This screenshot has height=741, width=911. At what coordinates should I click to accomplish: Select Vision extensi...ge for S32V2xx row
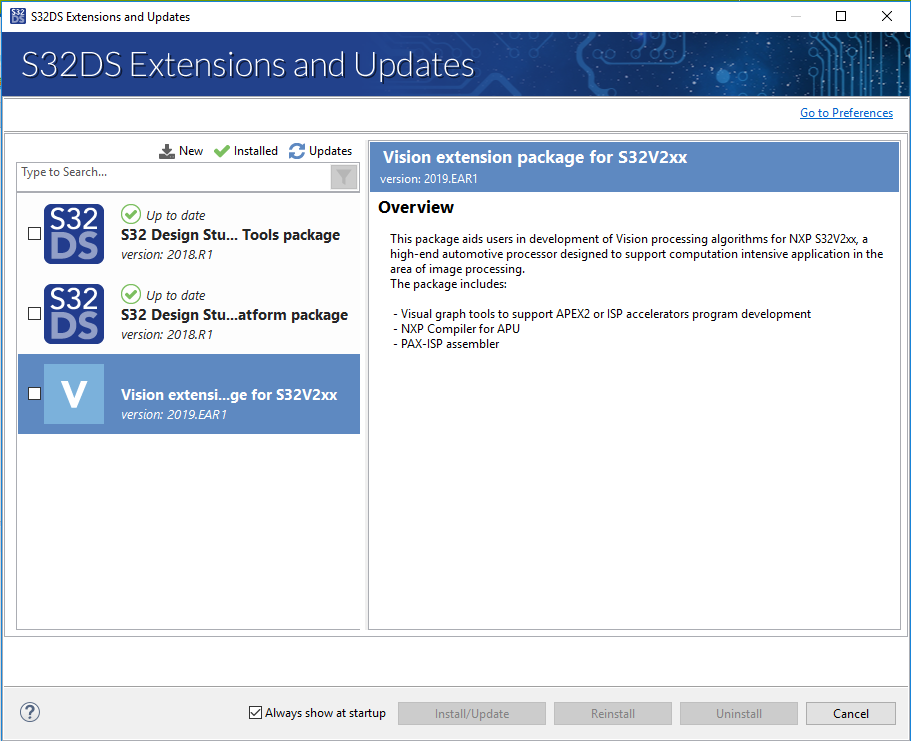click(189, 394)
